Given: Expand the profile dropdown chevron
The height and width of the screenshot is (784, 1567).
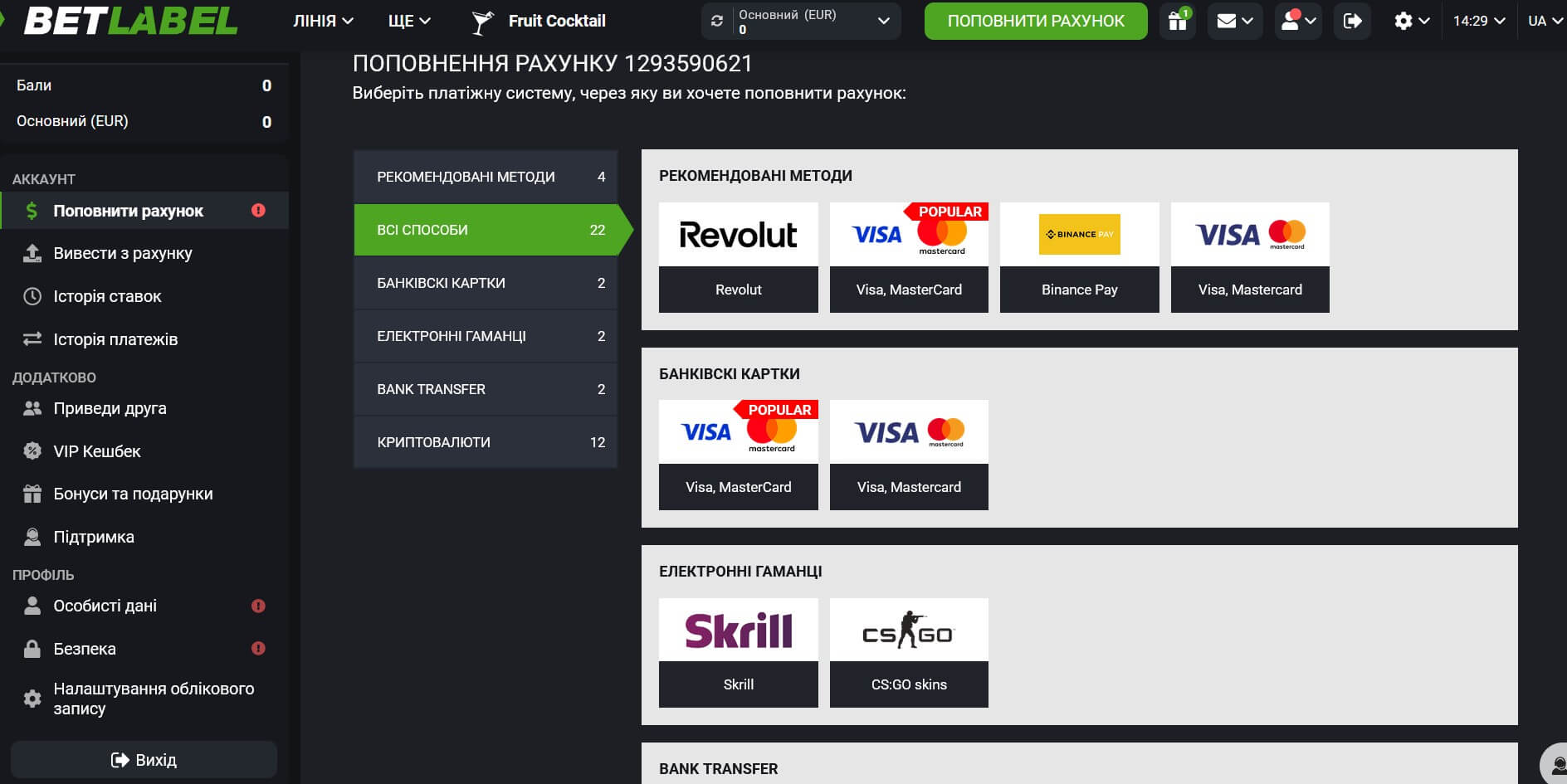Looking at the screenshot, I should pyautogui.click(x=1311, y=21).
